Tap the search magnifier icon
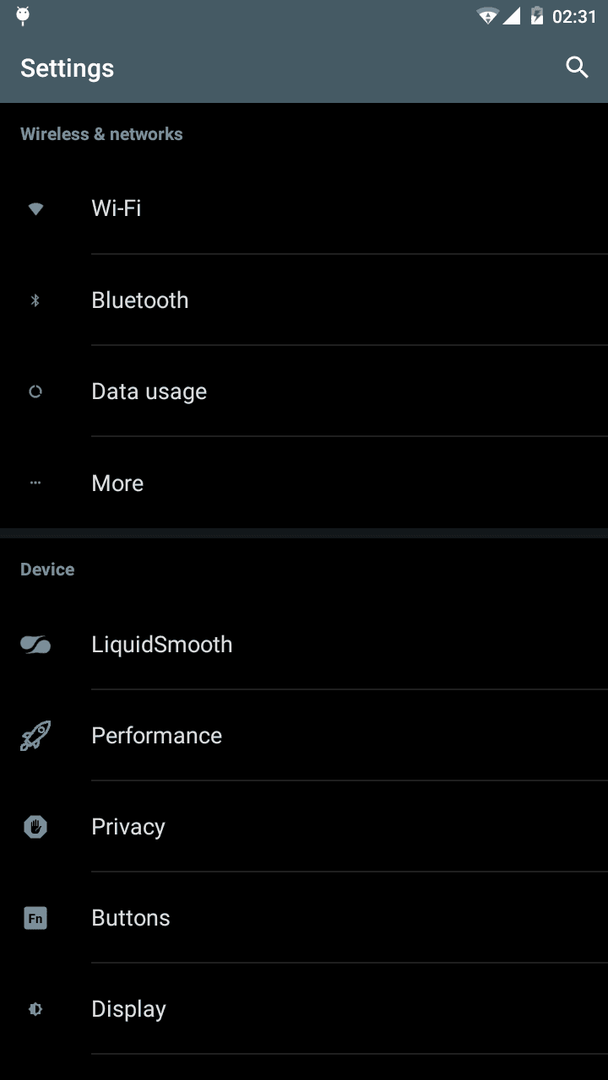The height and width of the screenshot is (1080, 608). 576,68
